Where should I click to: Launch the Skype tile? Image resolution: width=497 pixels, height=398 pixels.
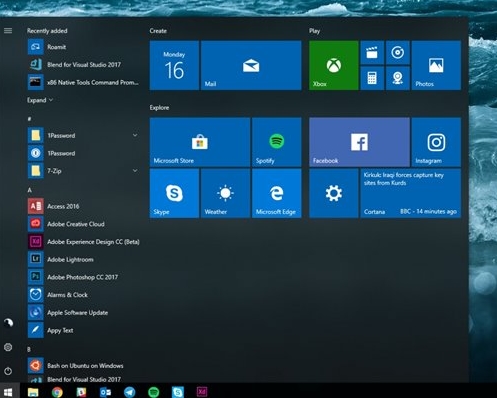174,193
